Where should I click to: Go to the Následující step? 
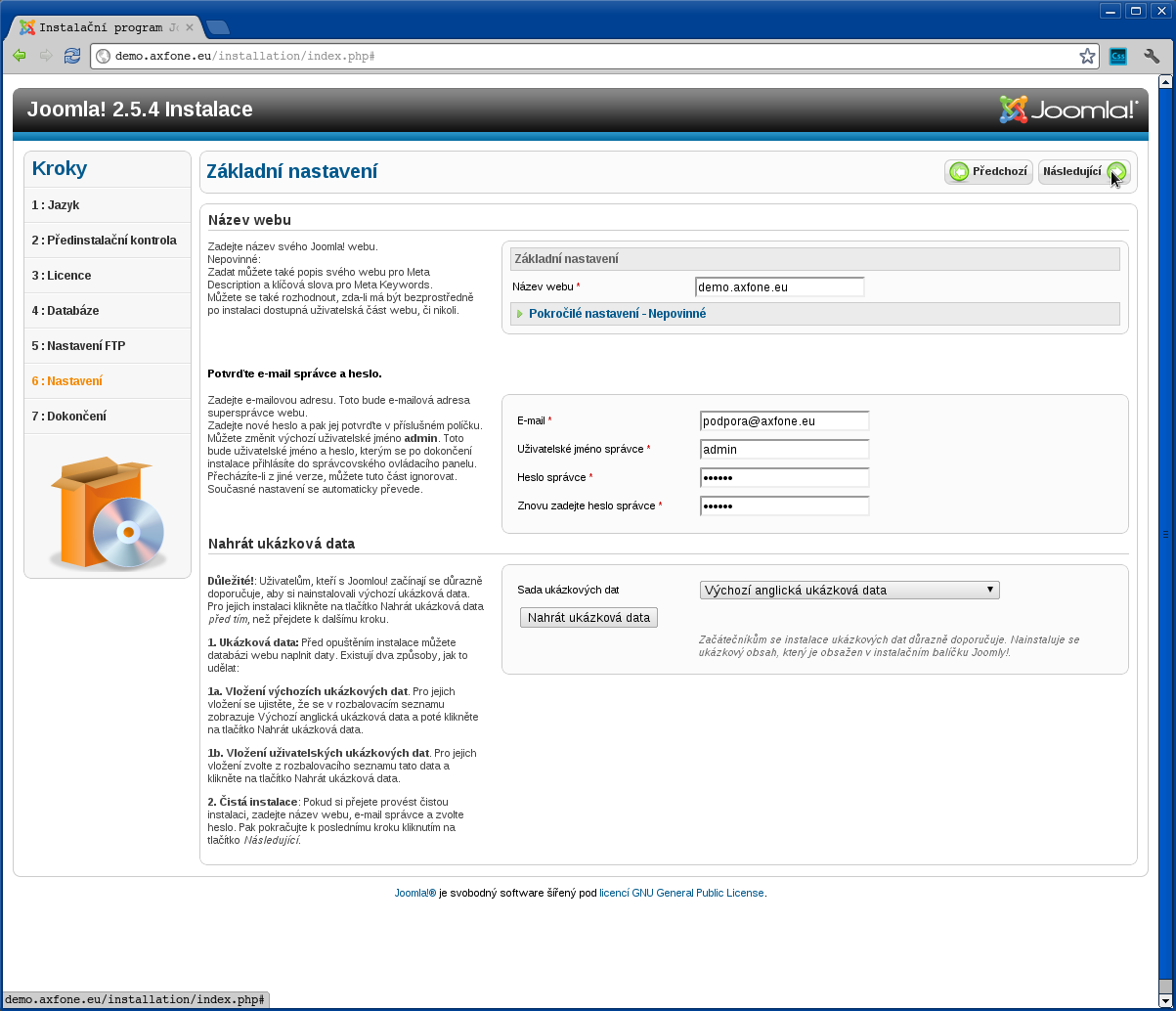[1083, 172]
